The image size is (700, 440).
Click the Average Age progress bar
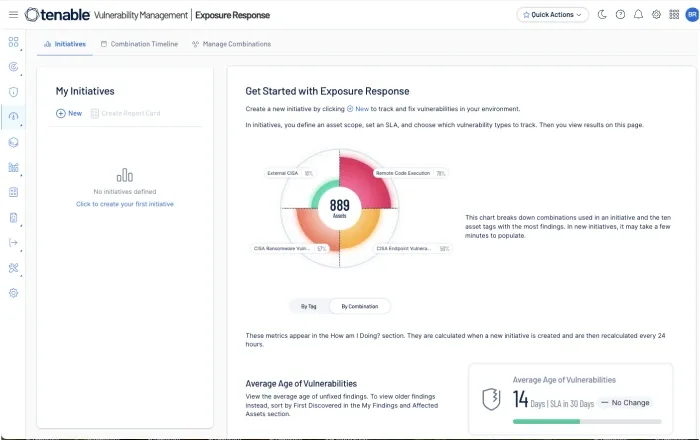tap(587, 421)
